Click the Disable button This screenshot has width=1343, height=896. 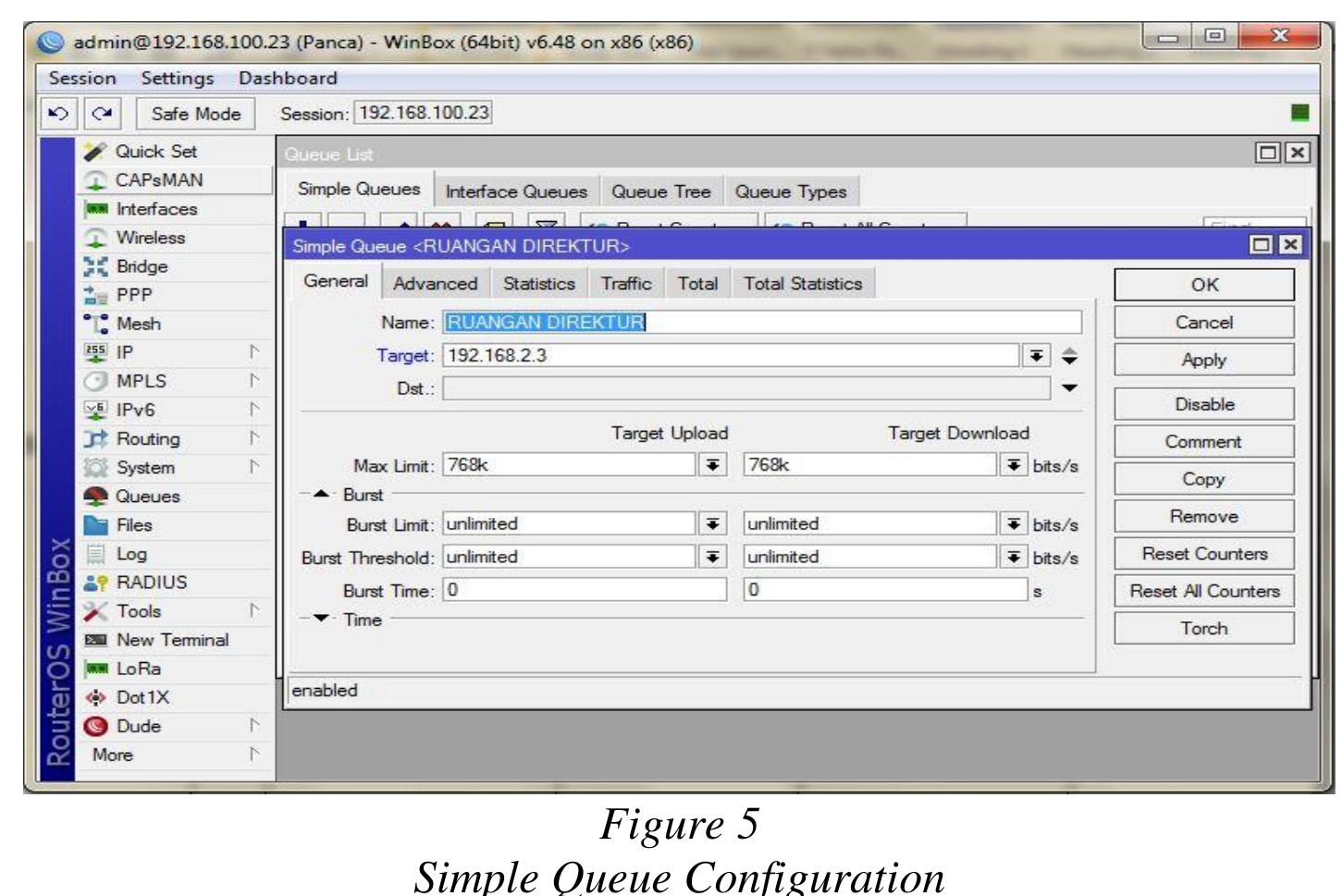1203,404
